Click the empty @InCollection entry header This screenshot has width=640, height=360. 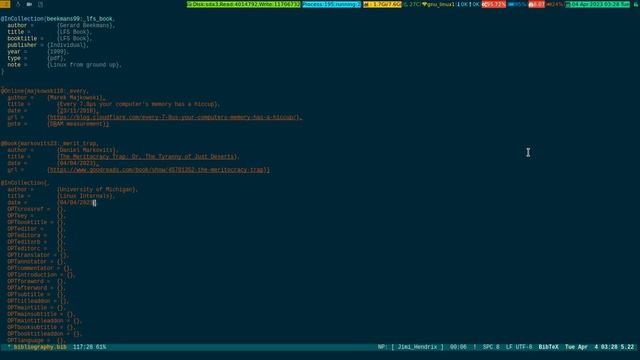(24, 183)
